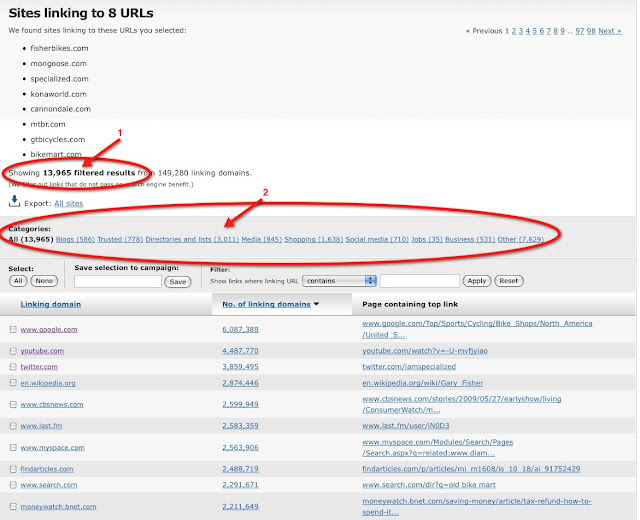Open the 'contains' filter dropdown
640x520 pixels.
339,281
